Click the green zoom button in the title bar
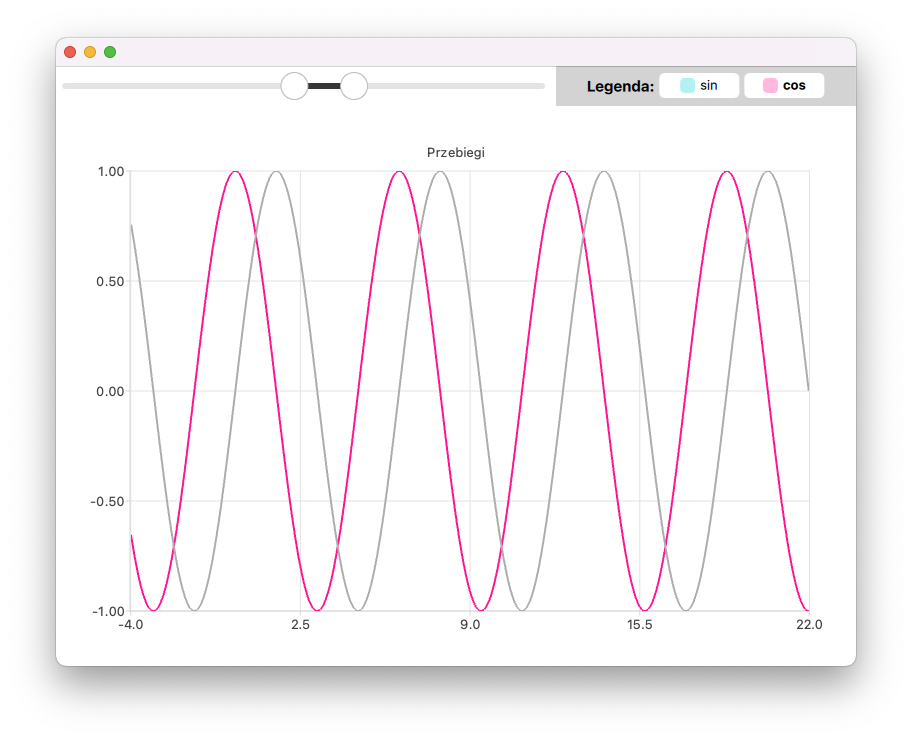The image size is (912, 740). pyautogui.click(x=110, y=52)
